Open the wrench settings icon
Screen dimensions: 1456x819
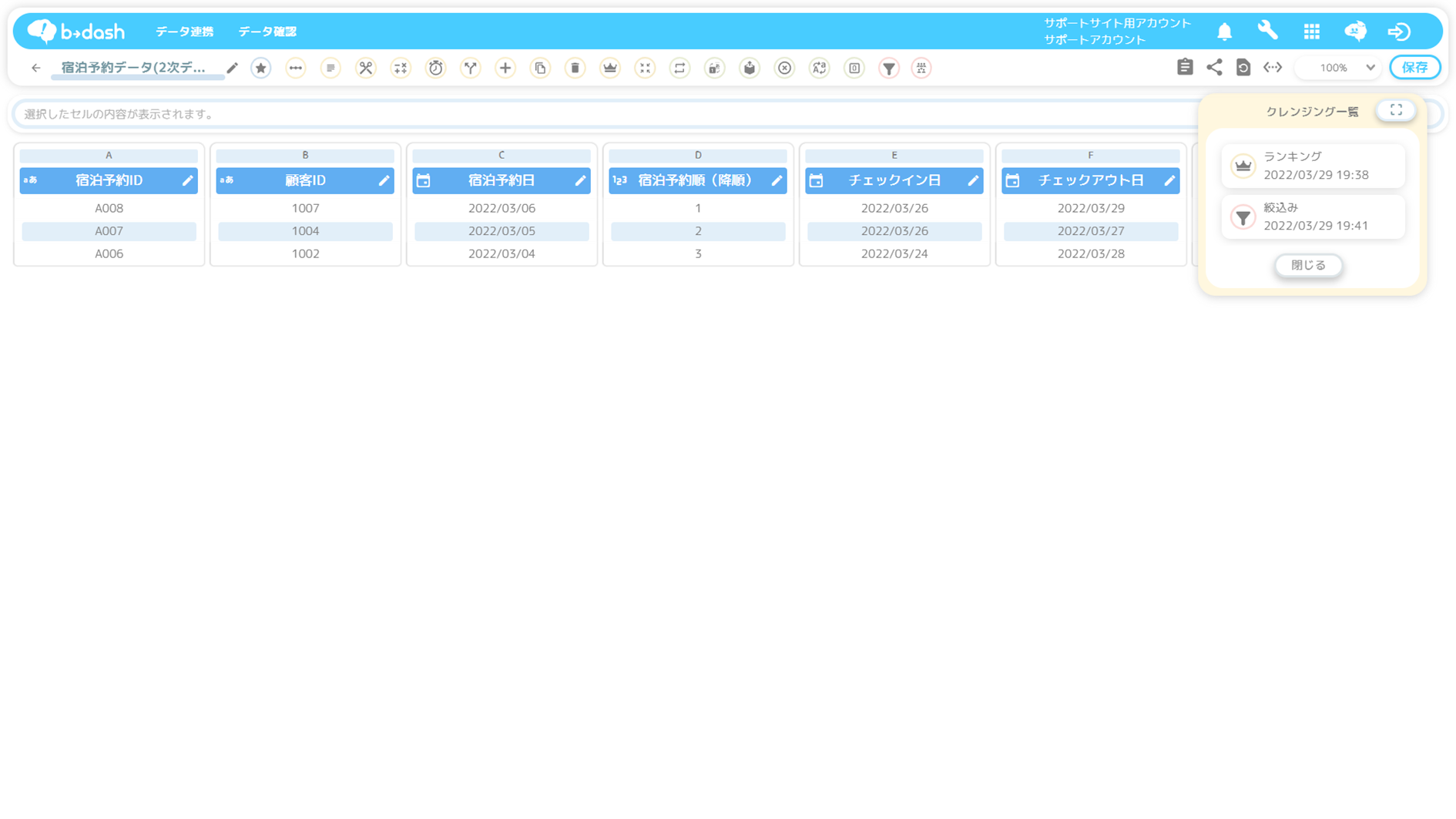pos(1268,31)
